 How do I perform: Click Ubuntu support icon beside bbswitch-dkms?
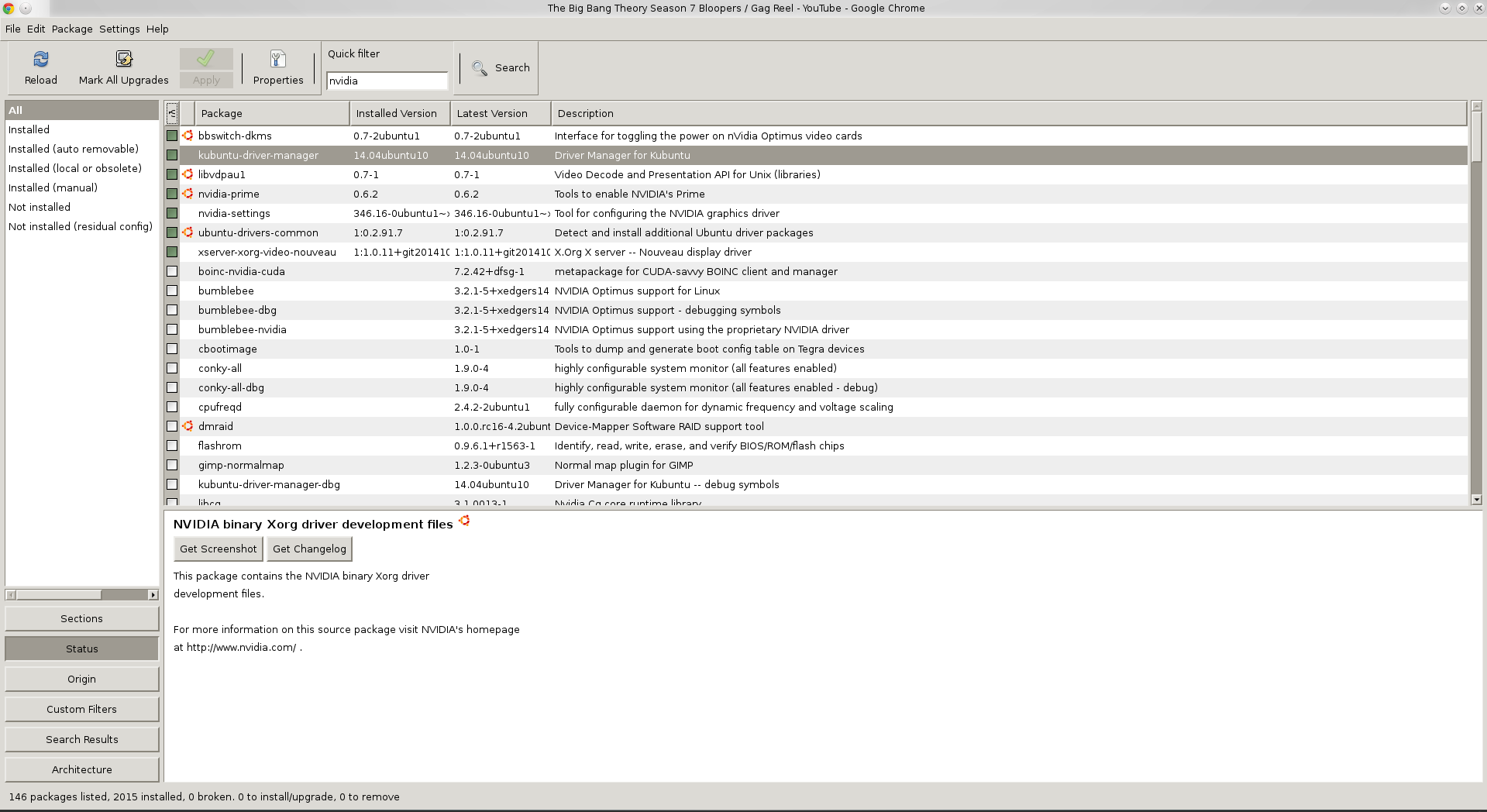point(188,136)
